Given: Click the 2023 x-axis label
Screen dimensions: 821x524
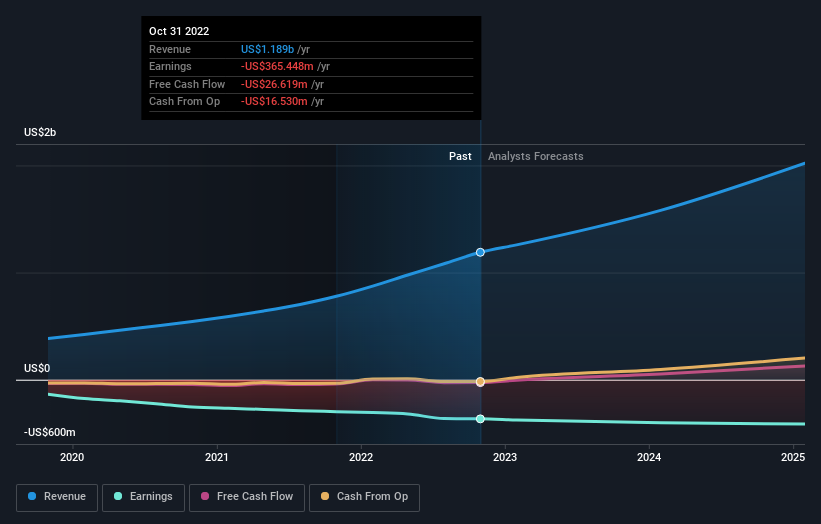Looking at the screenshot, I should click(505, 458).
